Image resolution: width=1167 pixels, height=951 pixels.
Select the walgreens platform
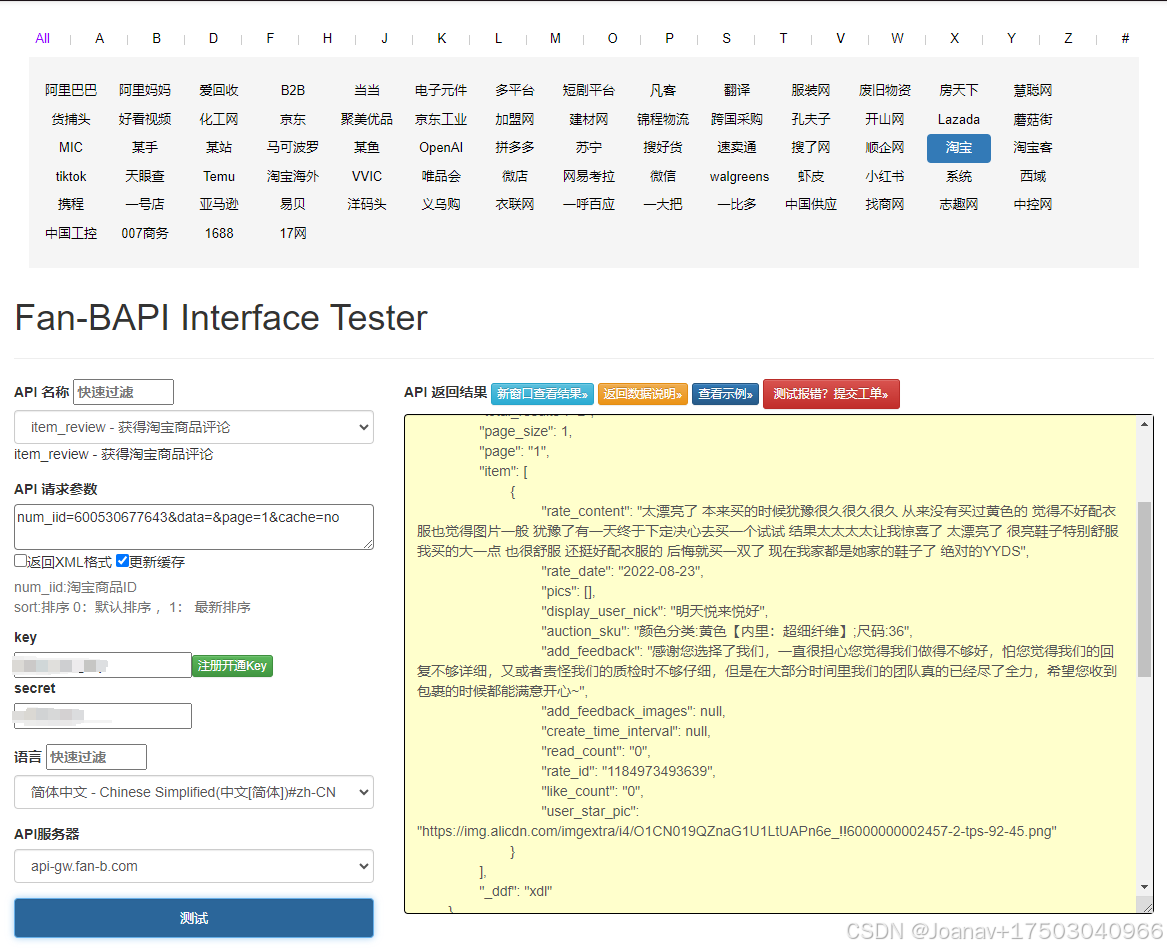click(x=739, y=176)
